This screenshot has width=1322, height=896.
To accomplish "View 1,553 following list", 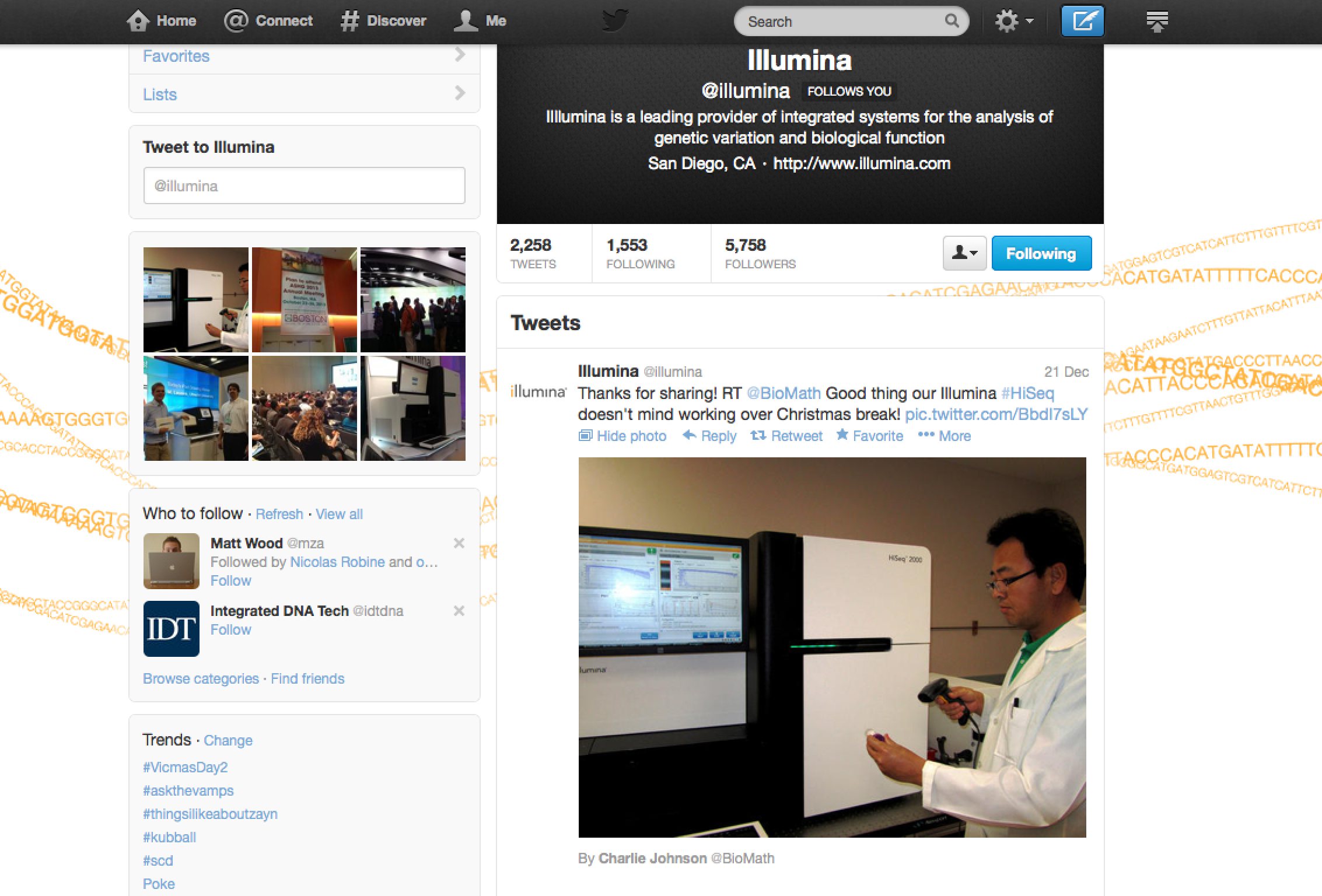I will point(640,253).
